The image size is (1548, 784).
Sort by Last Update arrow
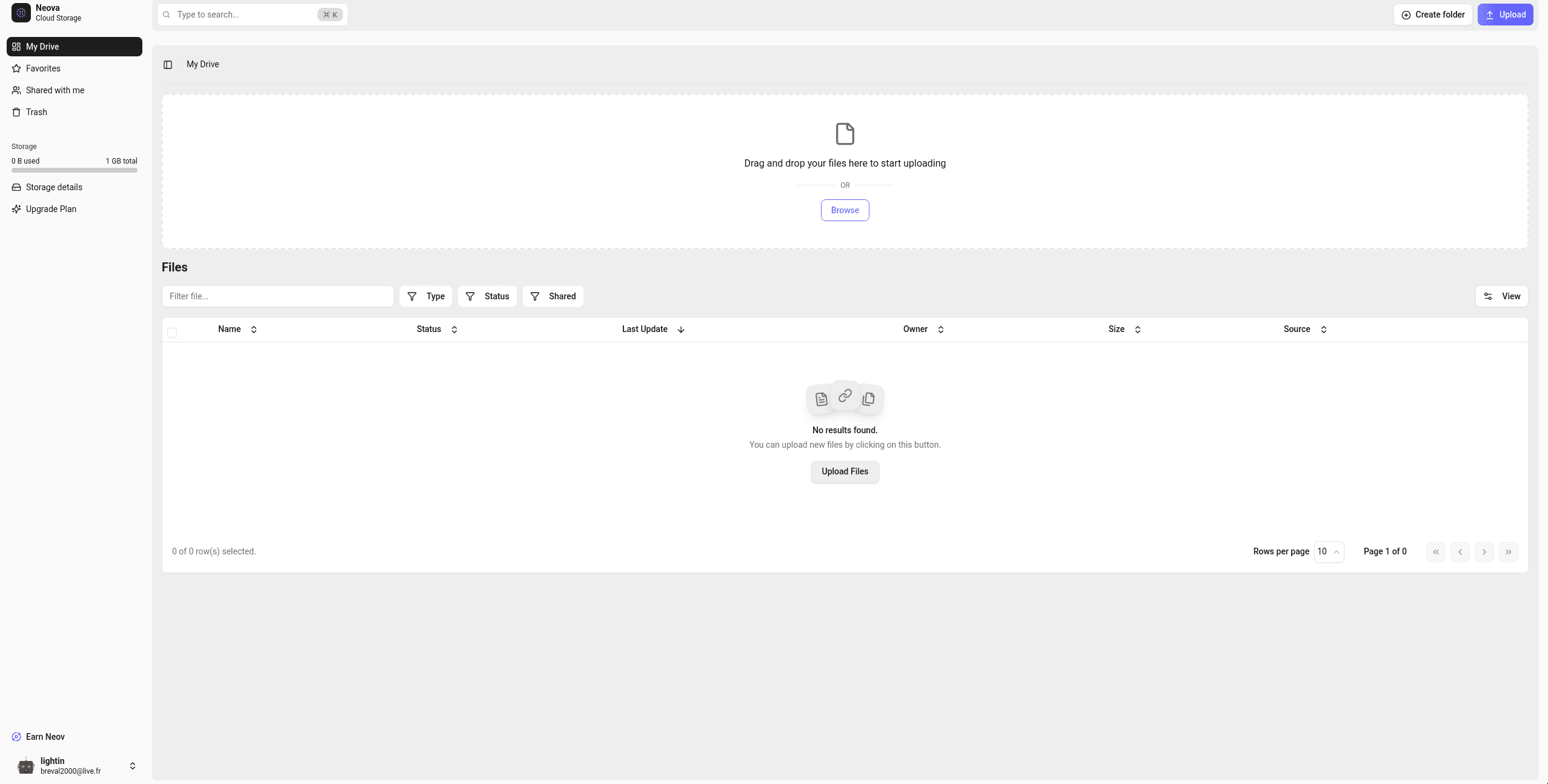click(x=681, y=330)
